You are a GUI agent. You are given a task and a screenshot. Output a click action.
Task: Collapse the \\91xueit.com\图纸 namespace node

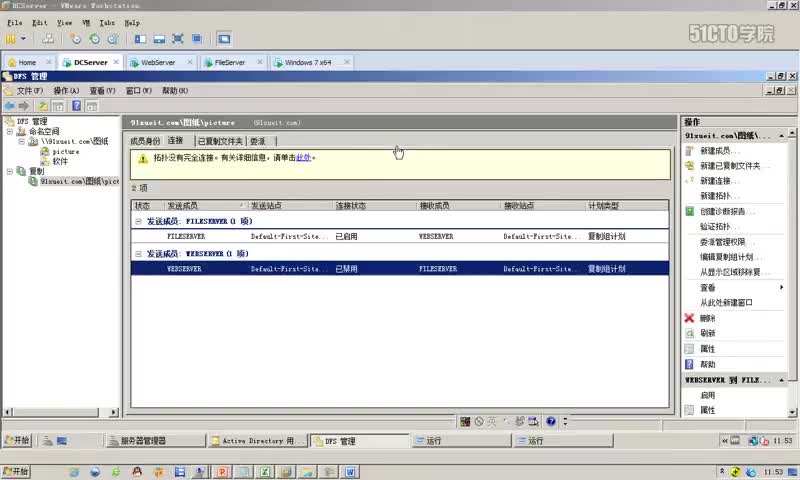21,141
